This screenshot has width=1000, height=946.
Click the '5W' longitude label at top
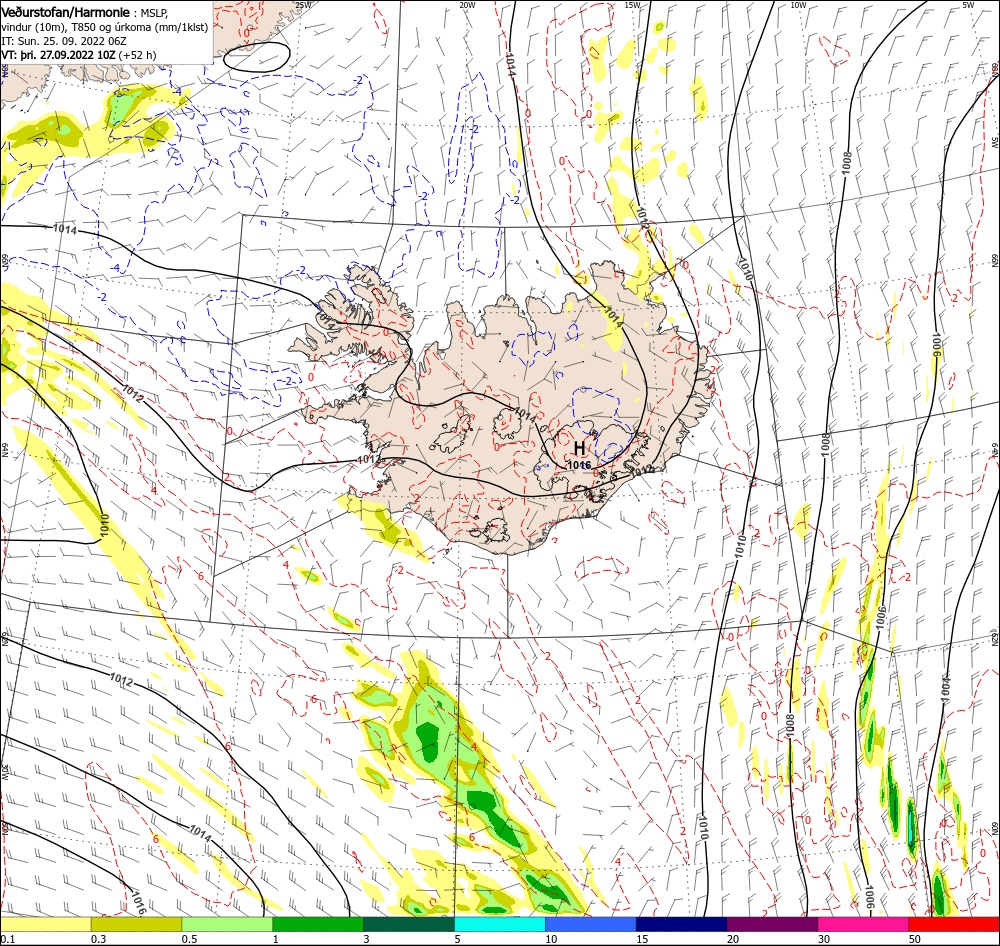pyautogui.click(x=968, y=5)
